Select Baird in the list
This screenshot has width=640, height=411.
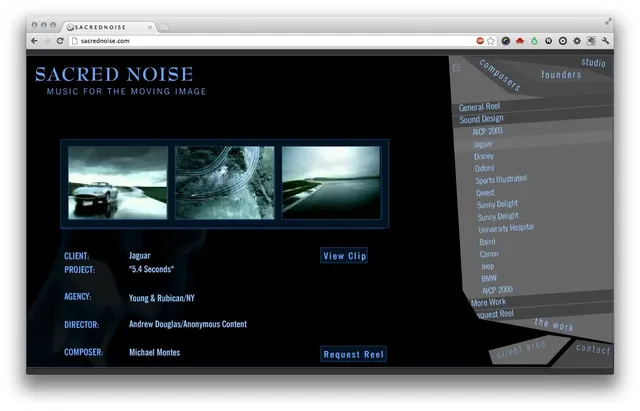487,242
